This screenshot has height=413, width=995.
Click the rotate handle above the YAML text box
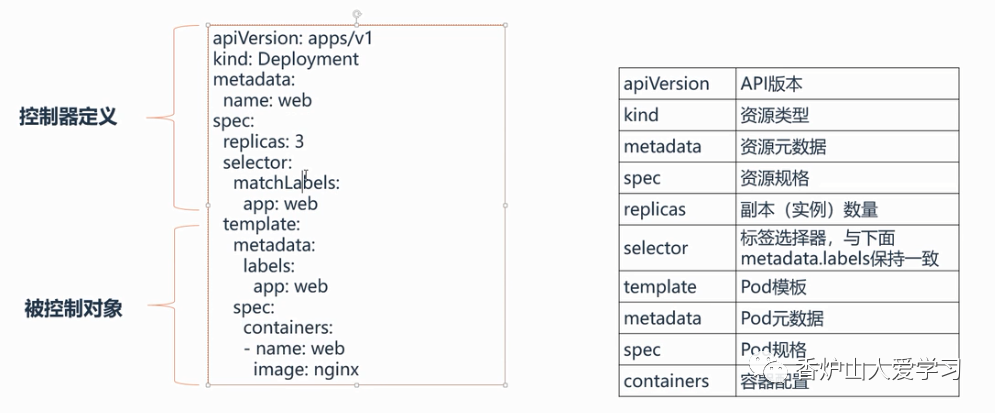coord(357,15)
